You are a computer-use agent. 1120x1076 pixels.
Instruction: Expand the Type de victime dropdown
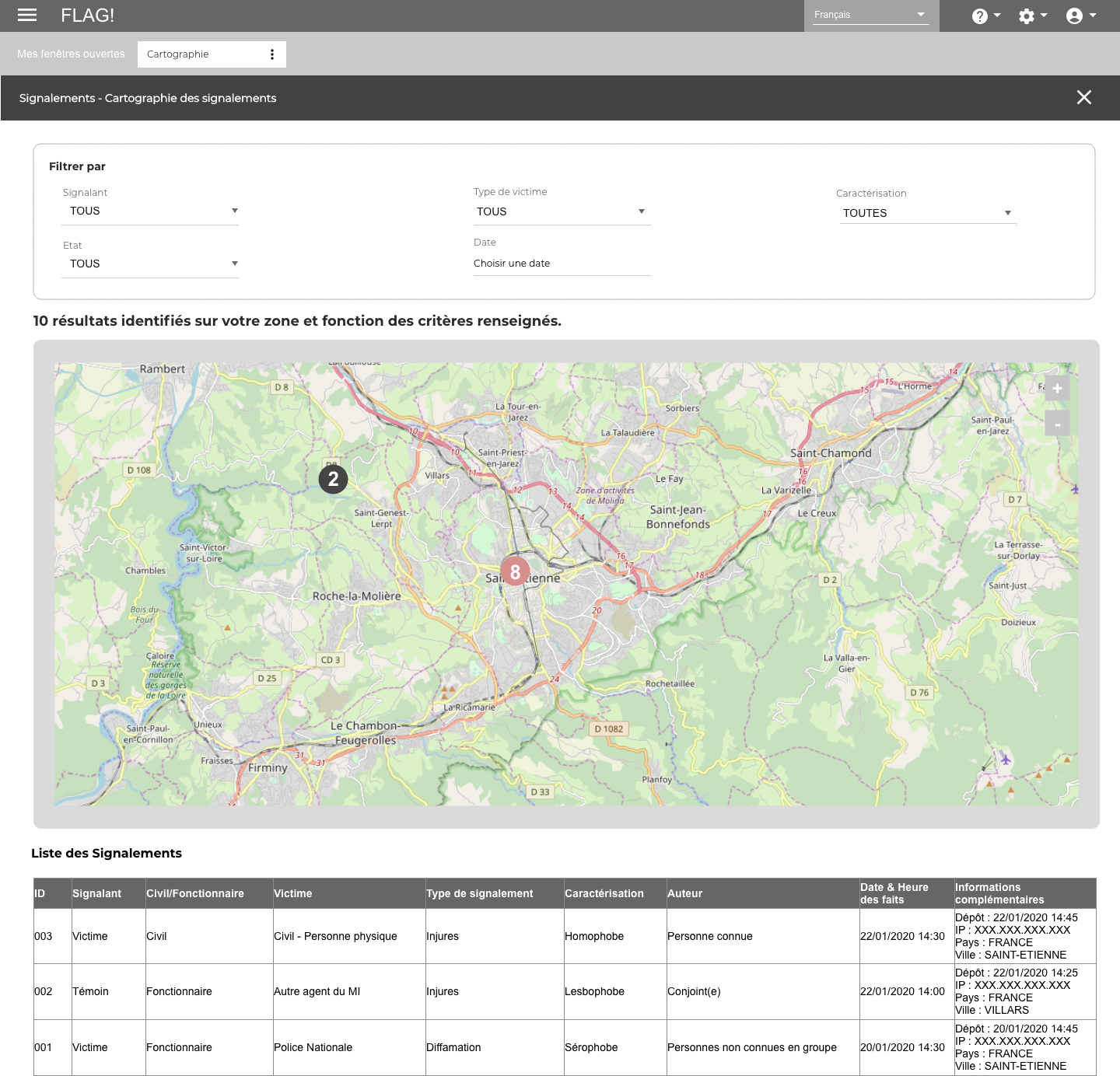point(561,211)
